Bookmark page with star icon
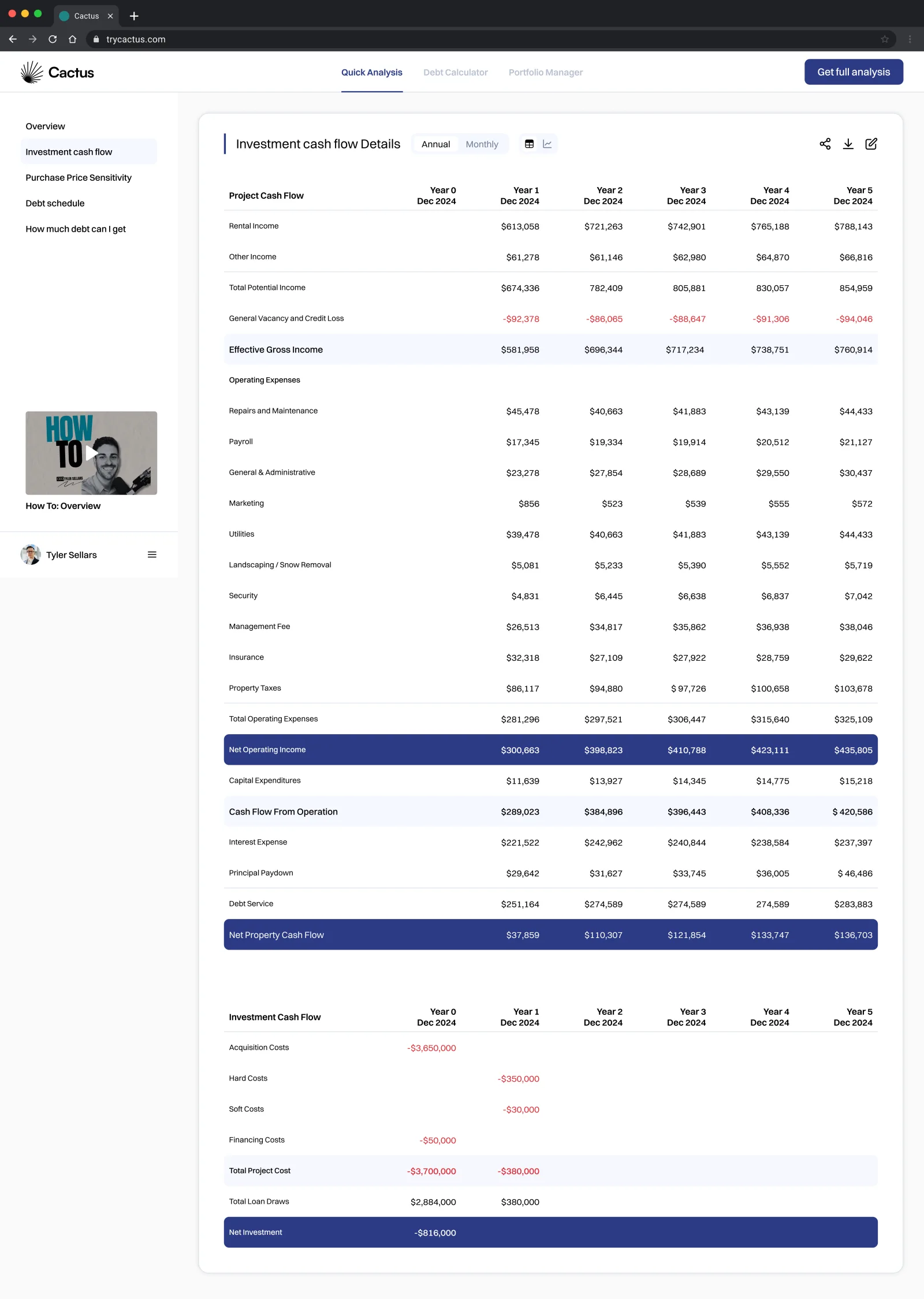Viewport: 924px width, 1299px height. (x=884, y=39)
